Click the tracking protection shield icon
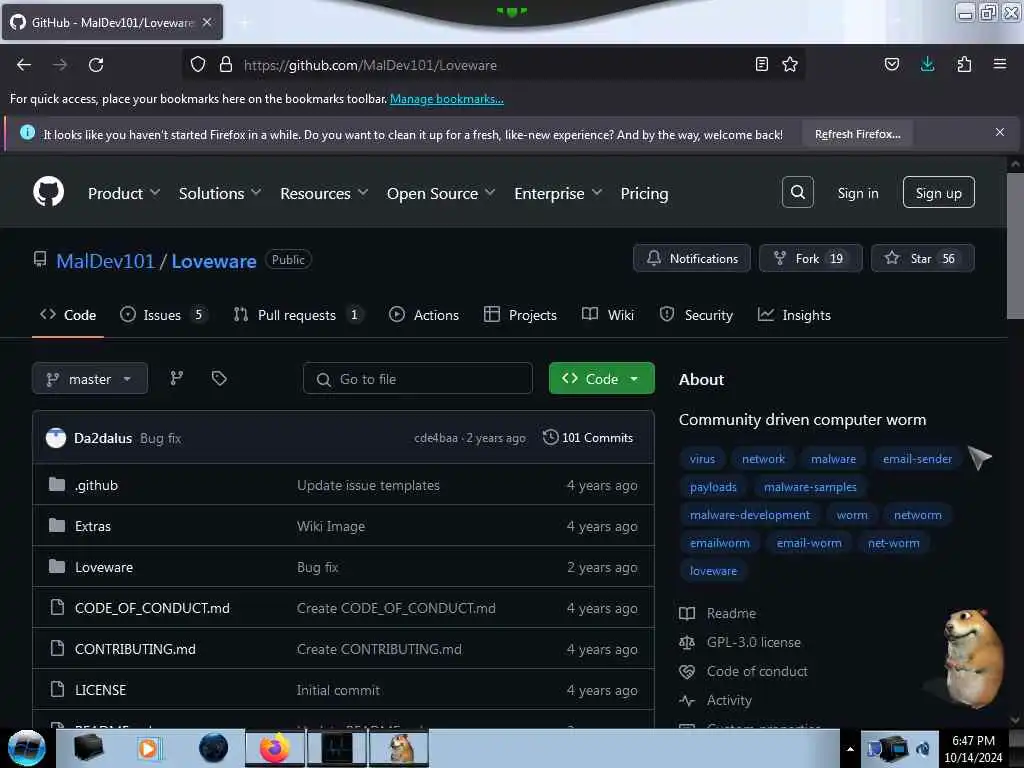The height and width of the screenshot is (768, 1024). point(198,64)
